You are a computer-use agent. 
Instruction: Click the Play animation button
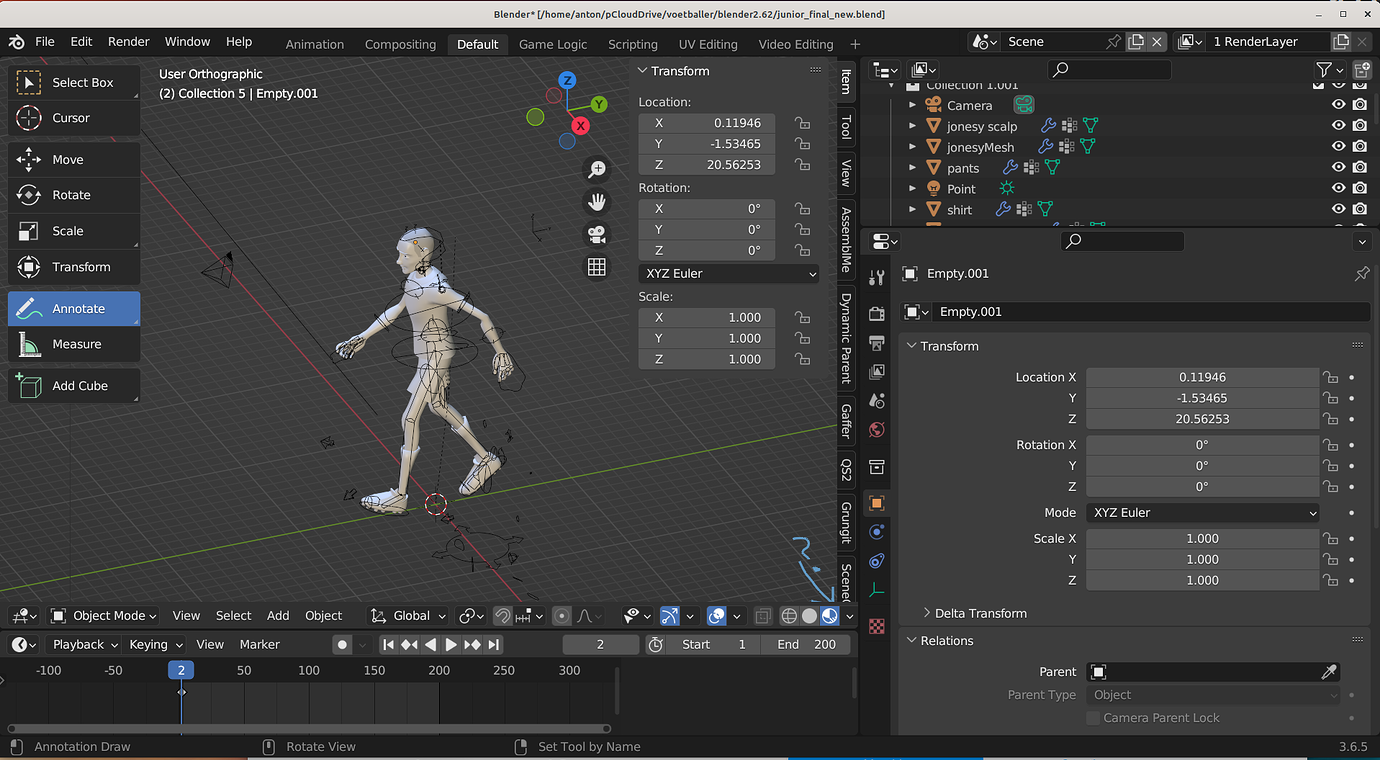click(x=451, y=645)
